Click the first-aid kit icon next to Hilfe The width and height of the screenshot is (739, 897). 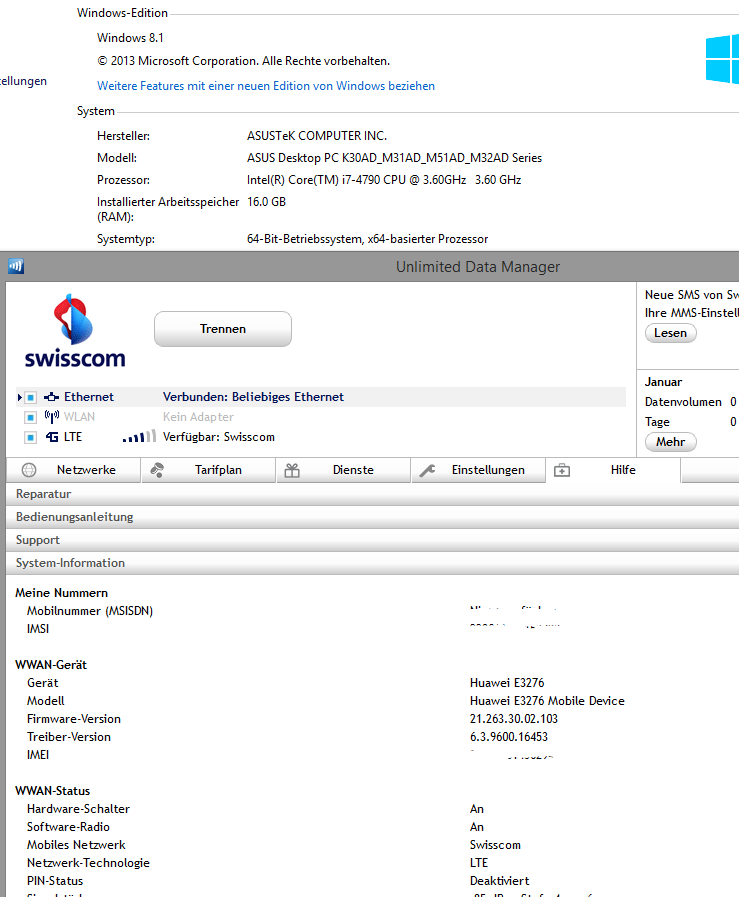[x=562, y=470]
